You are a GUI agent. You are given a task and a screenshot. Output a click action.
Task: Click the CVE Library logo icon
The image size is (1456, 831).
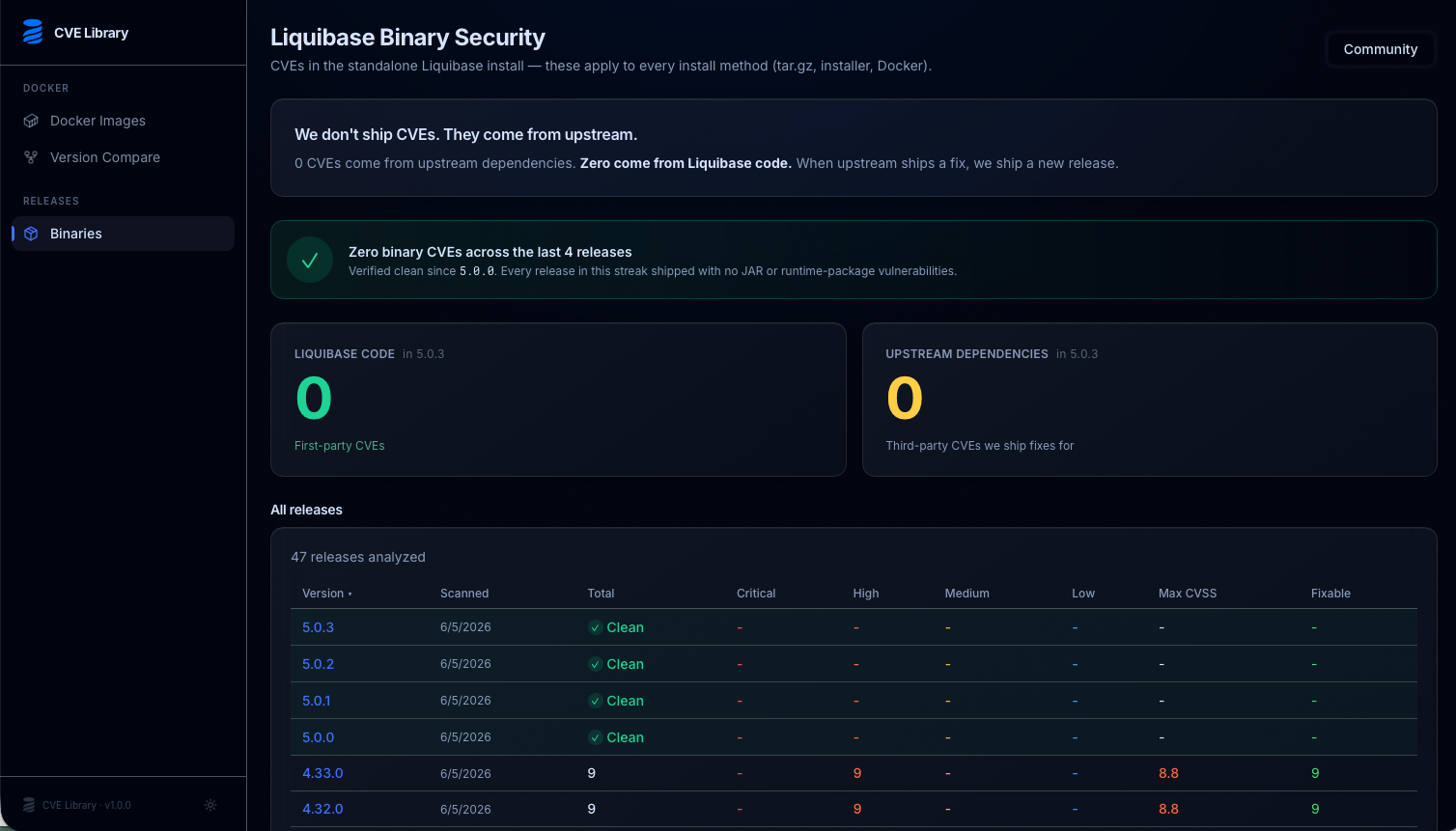(x=33, y=32)
